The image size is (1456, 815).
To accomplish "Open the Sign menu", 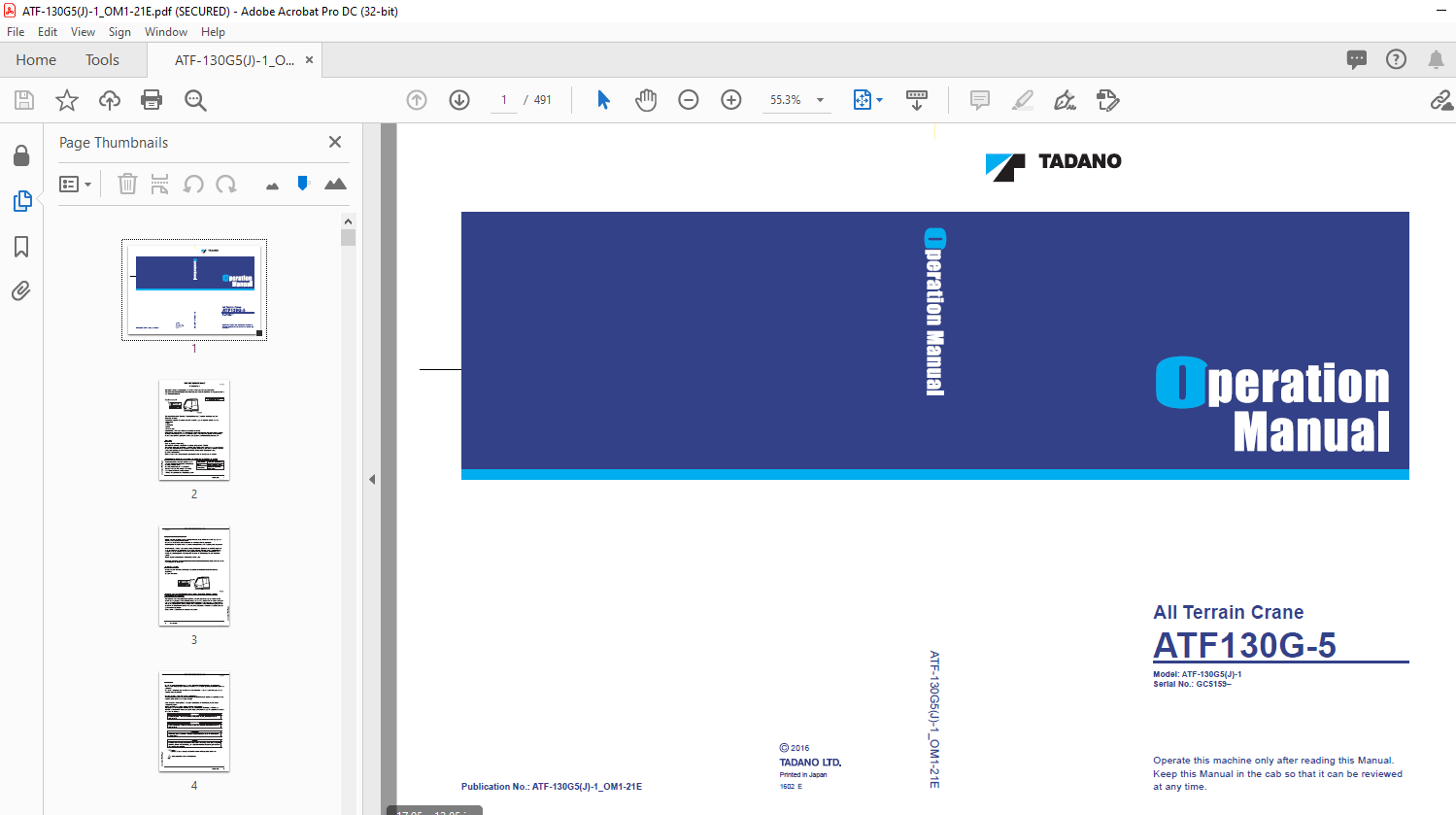I will coord(119,32).
